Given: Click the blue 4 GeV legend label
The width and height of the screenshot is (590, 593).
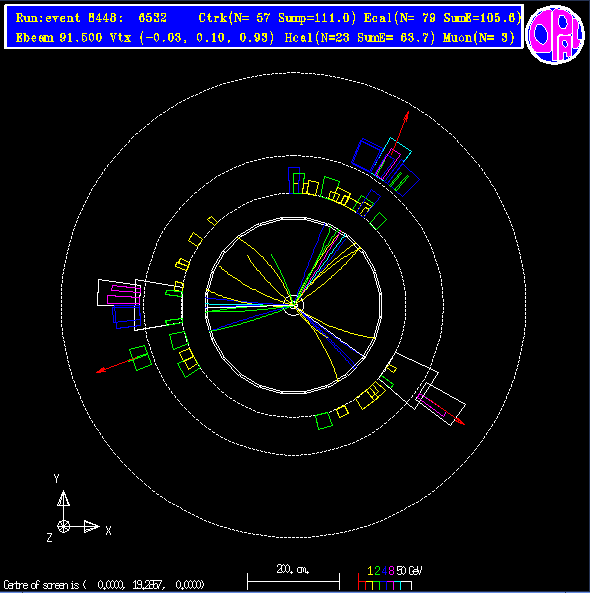Looking at the screenshot, I should coord(384,570).
